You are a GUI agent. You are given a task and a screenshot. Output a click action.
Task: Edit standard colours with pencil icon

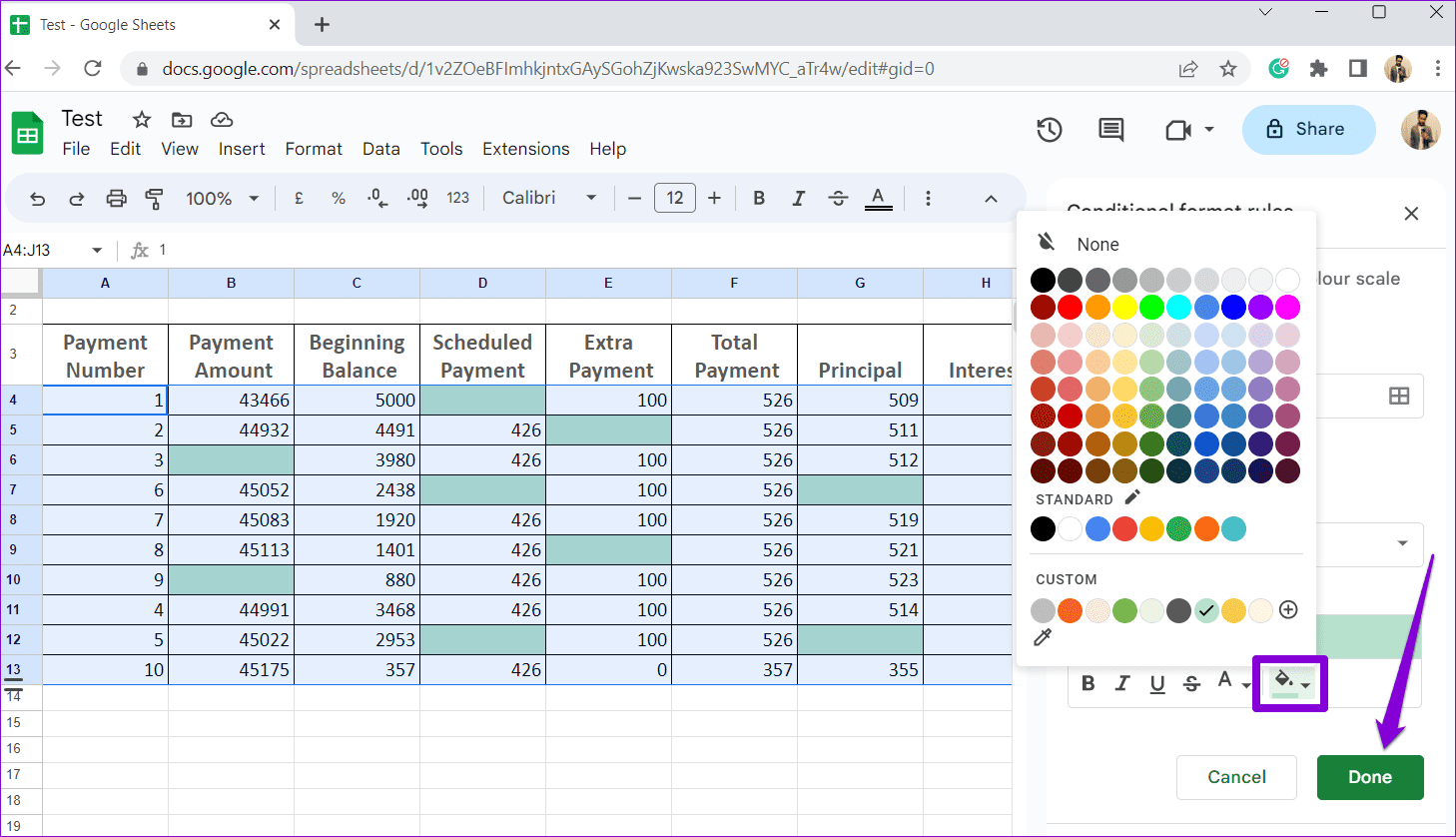point(1132,497)
